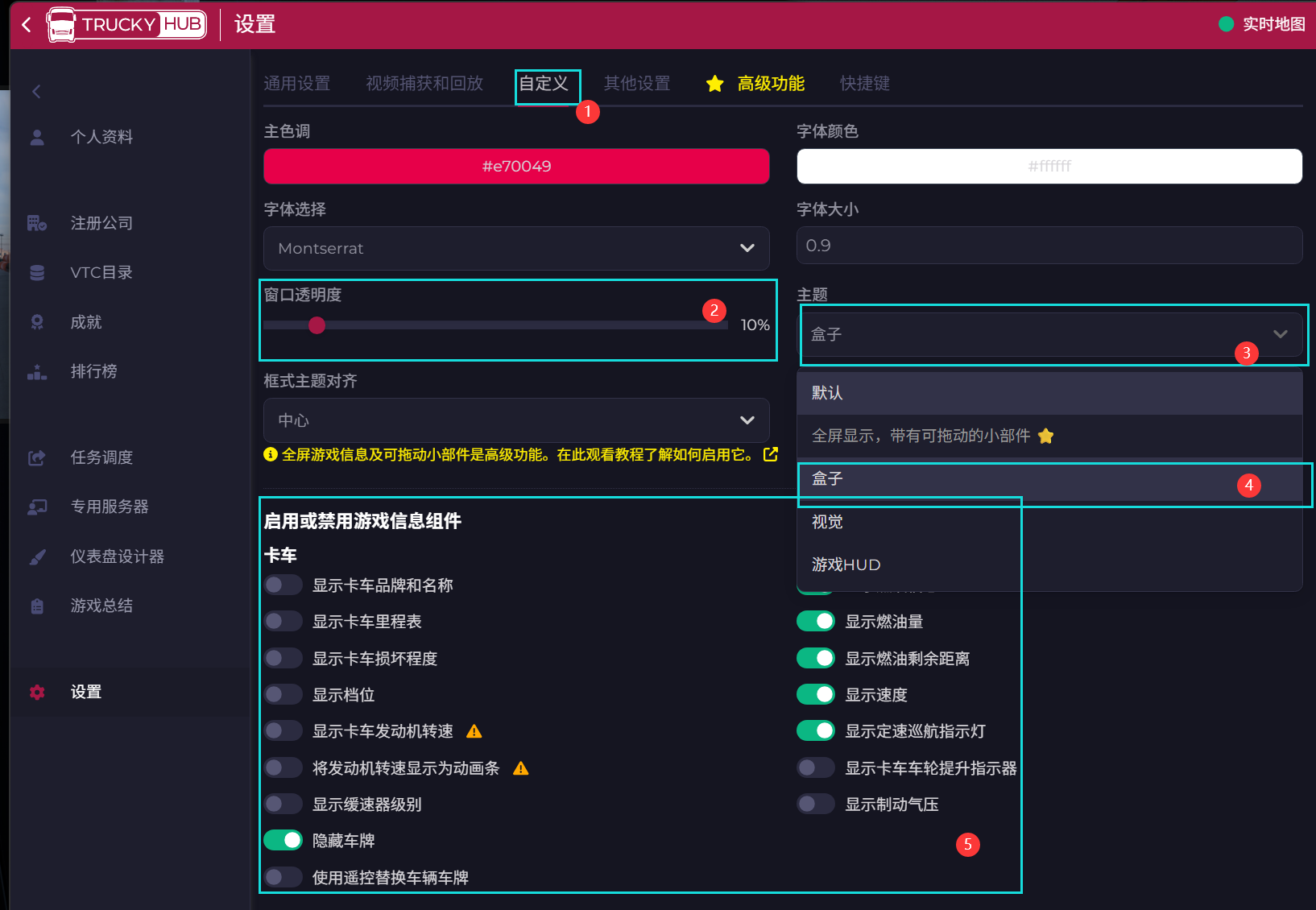Enable 显示制动气压 switch
Viewport: 1316px width, 910px height.
(x=816, y=805)
